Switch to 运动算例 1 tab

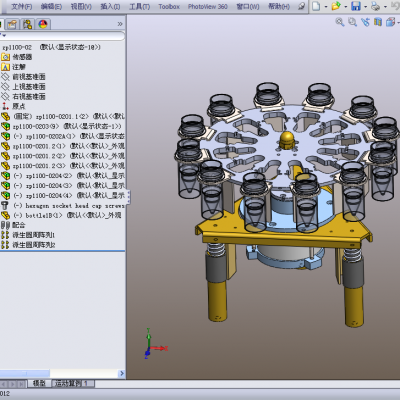(x=73, y=384)
